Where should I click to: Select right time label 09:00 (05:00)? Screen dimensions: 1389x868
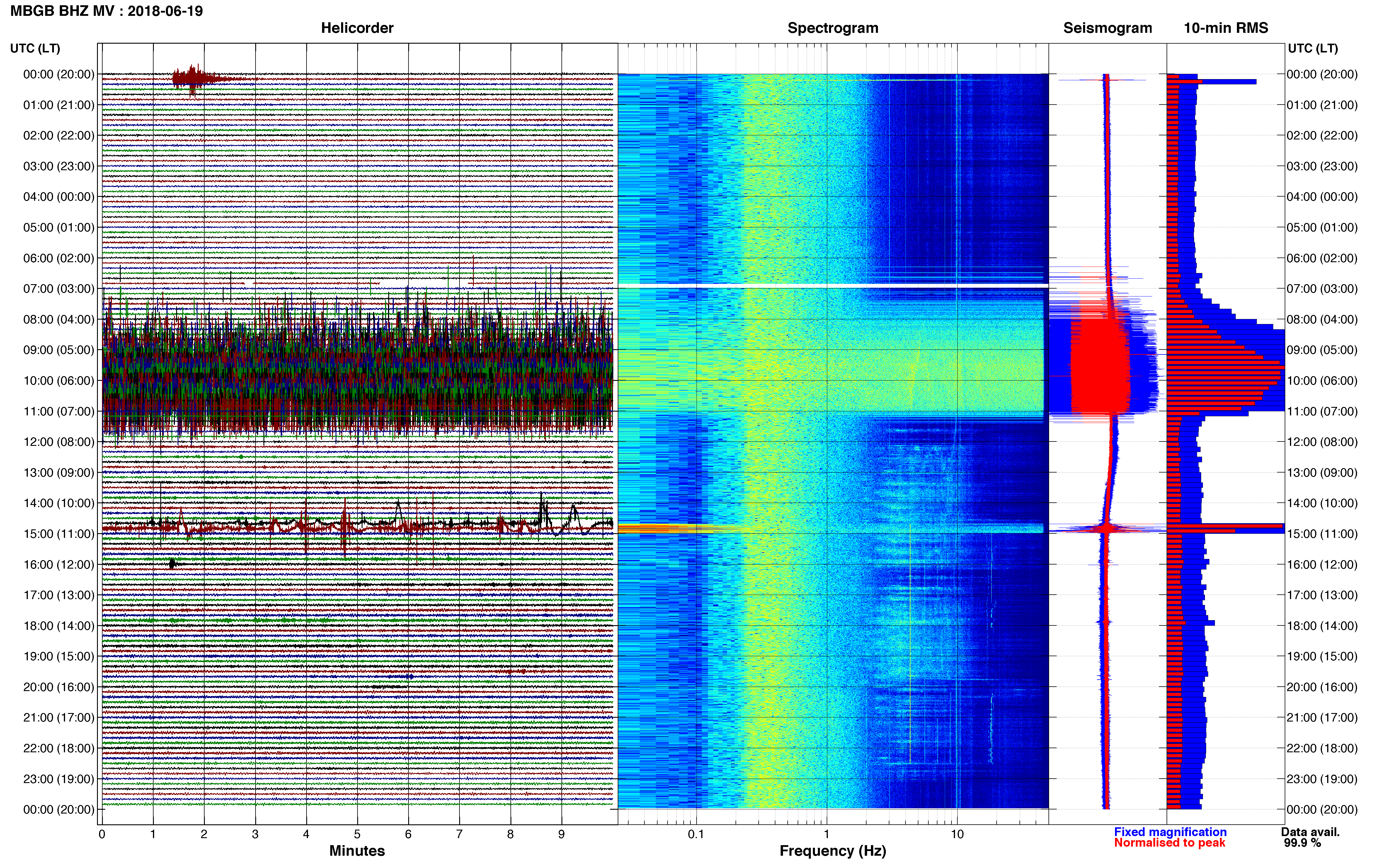(x=1322, y=350)
